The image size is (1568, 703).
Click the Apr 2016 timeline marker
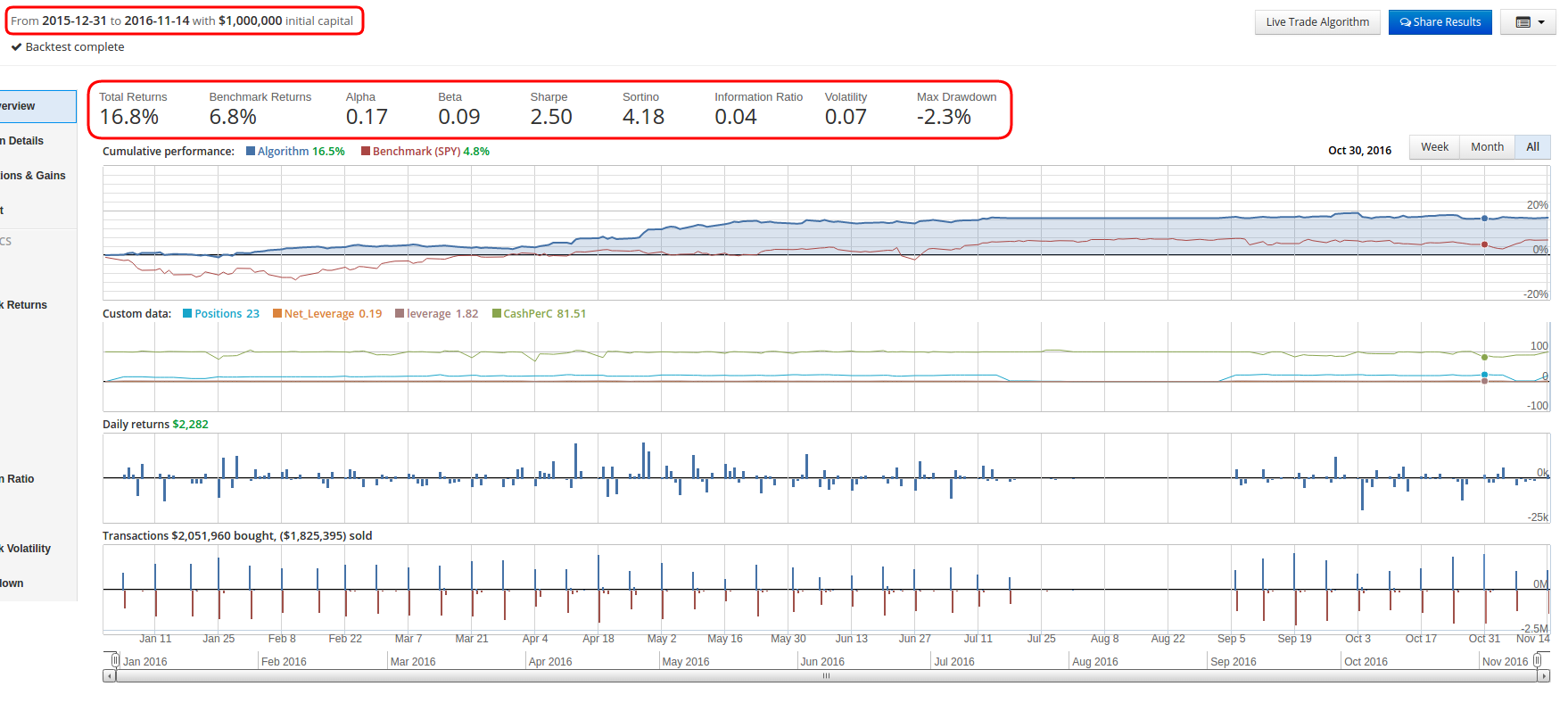[x=550, y=662]
